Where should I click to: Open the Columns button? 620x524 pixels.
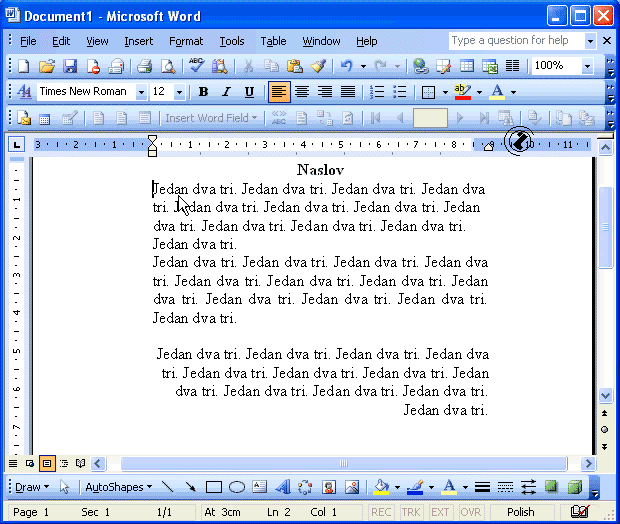(x=512, y=66)
